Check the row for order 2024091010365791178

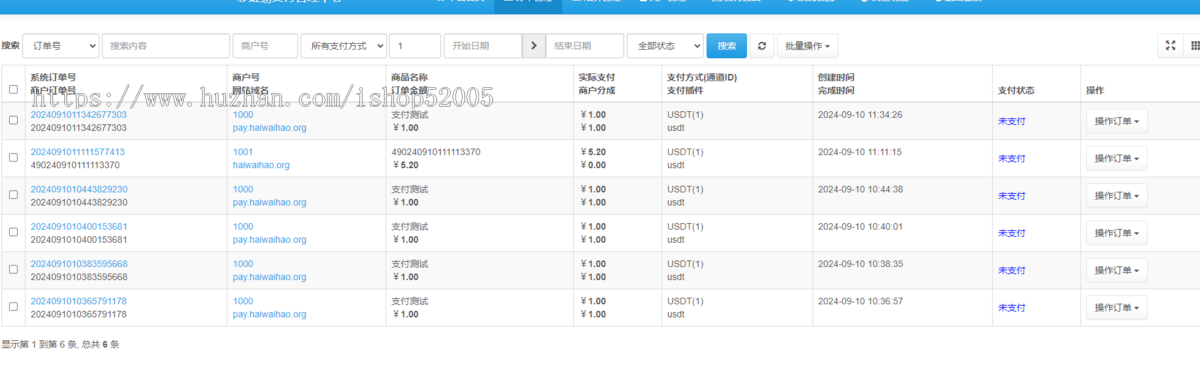coord(13,307)
